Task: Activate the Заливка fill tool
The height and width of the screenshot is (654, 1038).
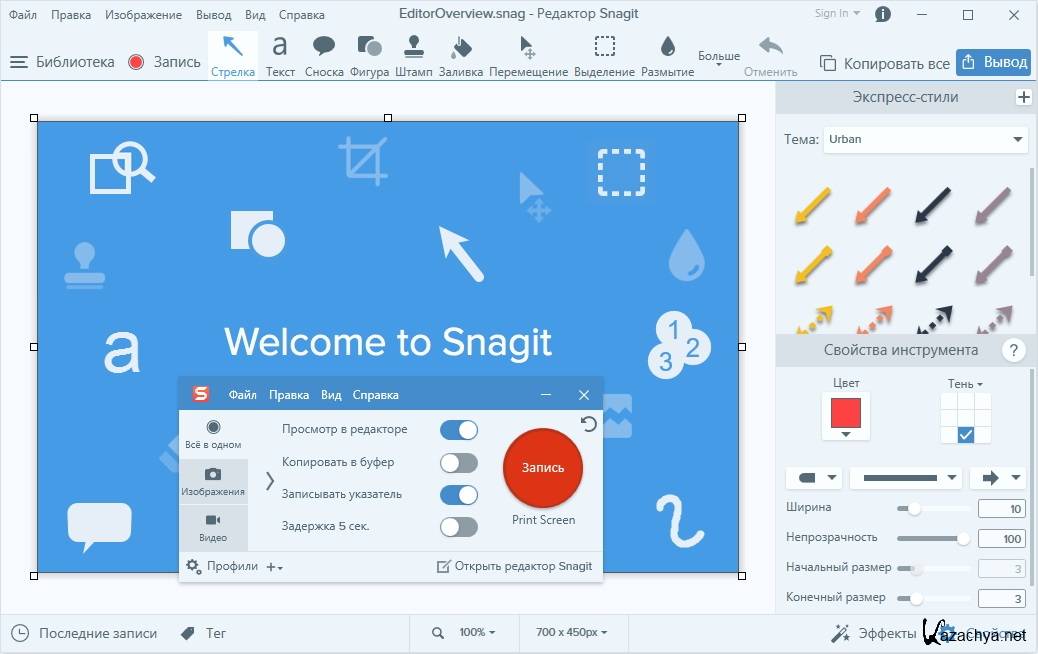Action: pos(460,54)
